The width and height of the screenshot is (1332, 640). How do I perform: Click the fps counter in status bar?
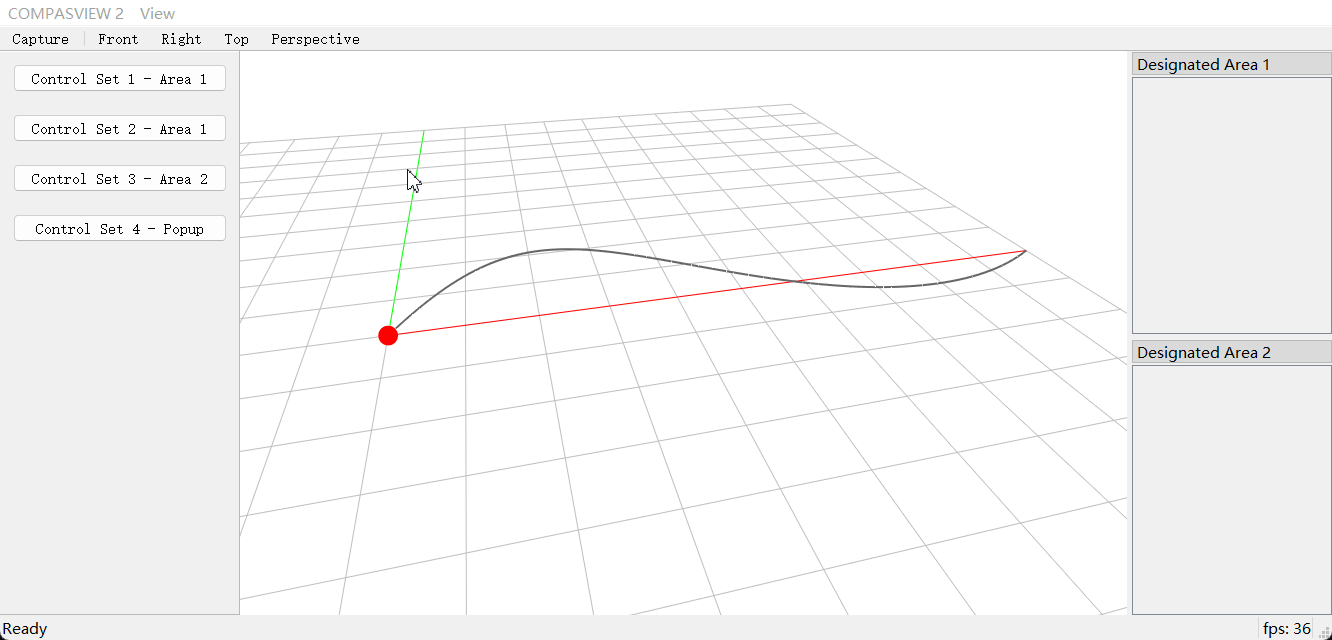(x=1286, y=628)
